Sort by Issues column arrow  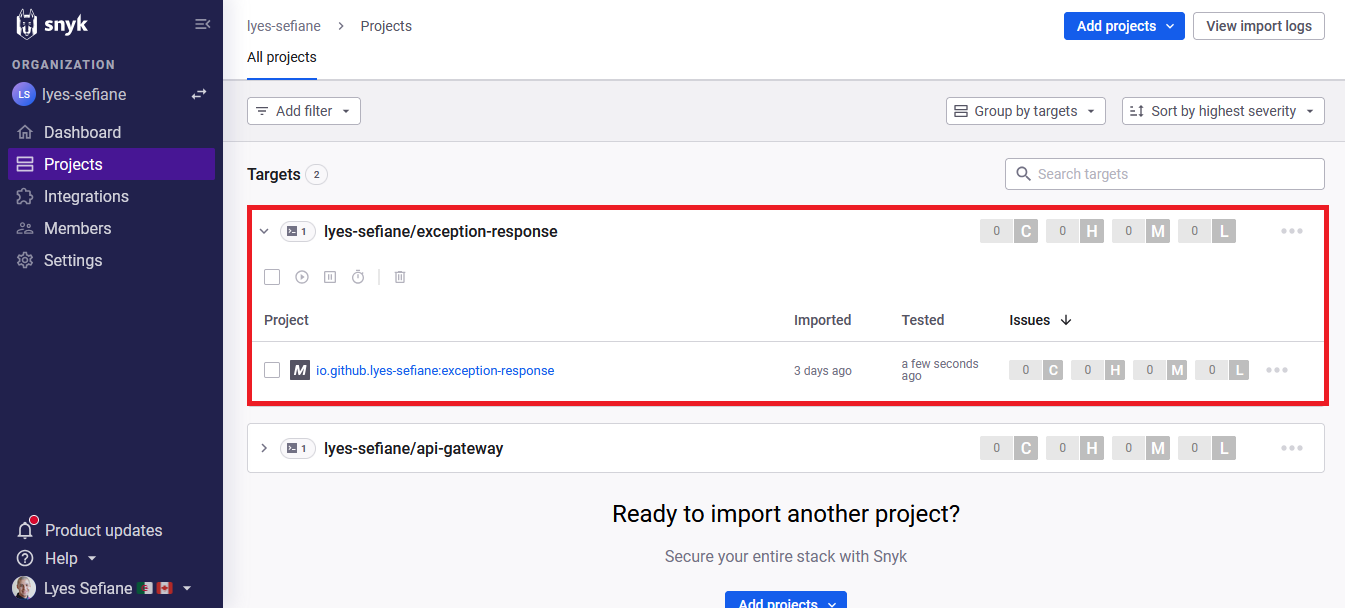click(1065, 320)
